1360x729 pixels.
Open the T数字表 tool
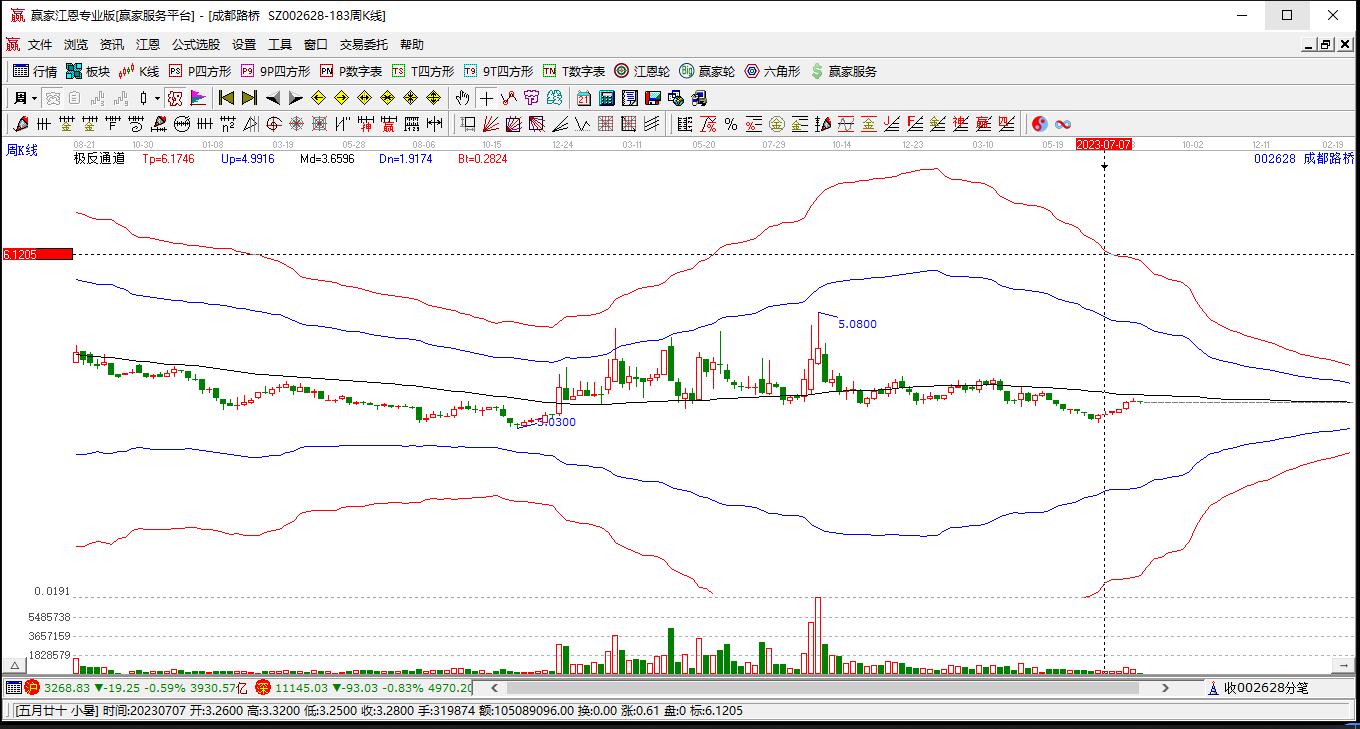pos(574,71)
